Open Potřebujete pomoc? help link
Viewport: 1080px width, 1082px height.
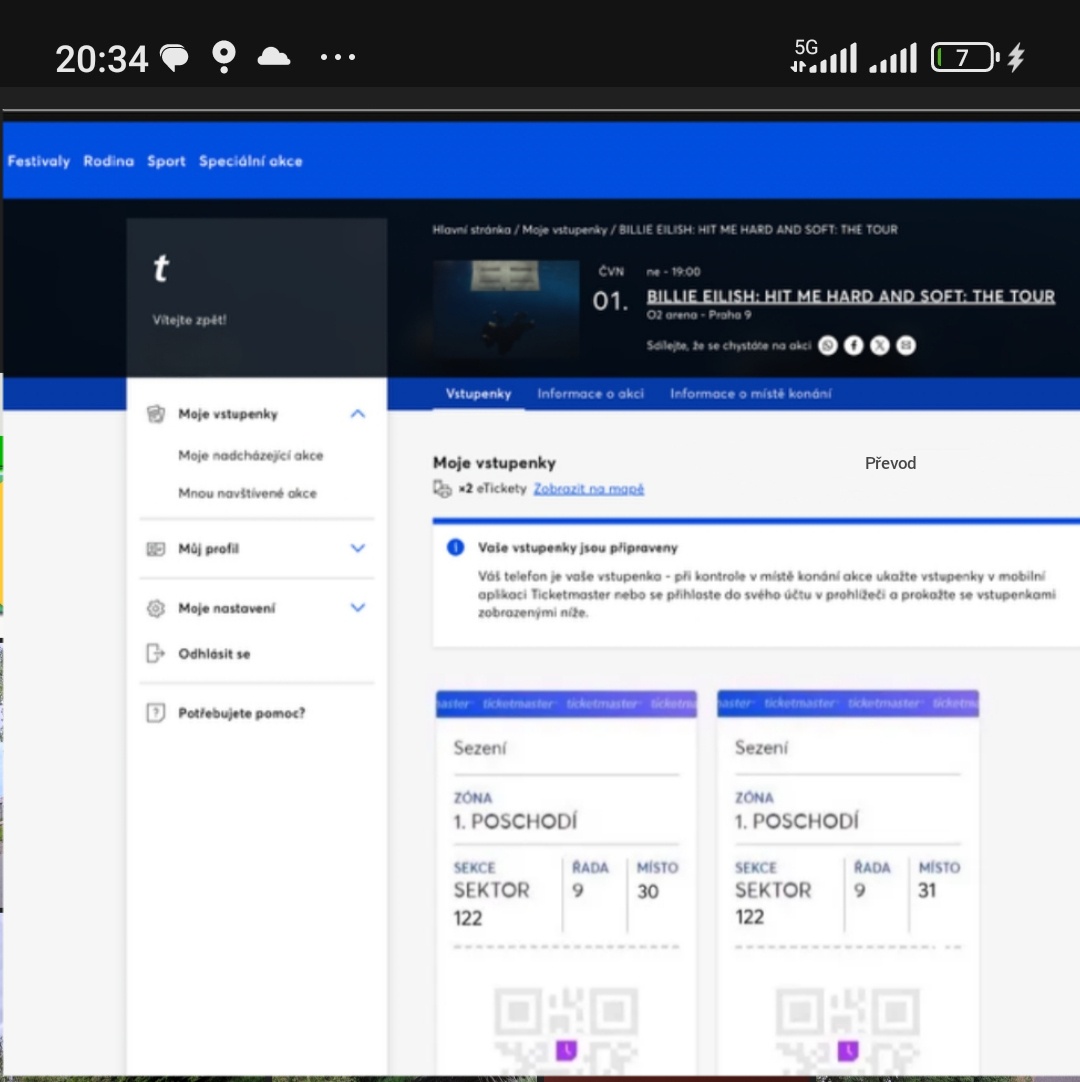click(242, 713)
